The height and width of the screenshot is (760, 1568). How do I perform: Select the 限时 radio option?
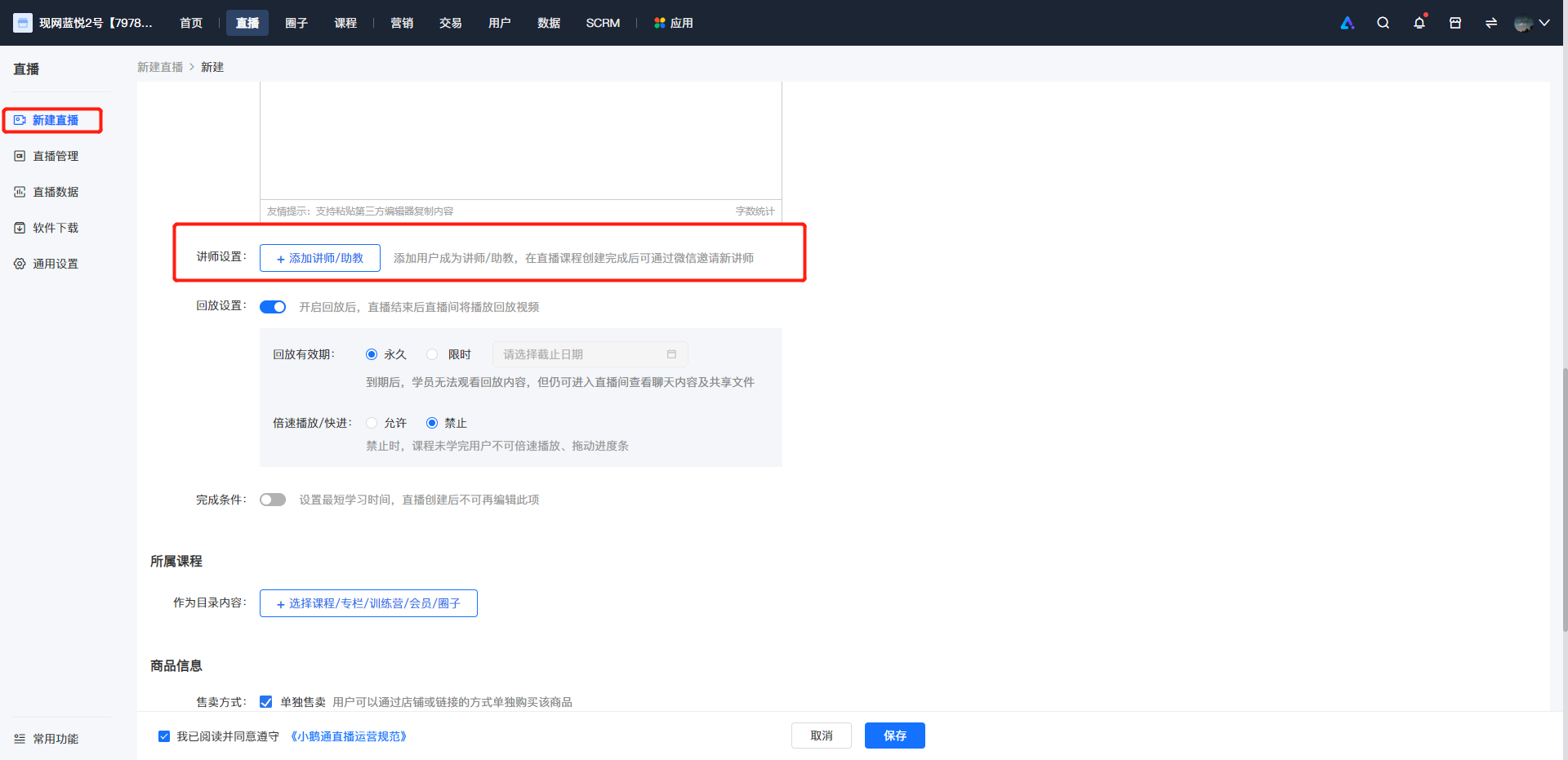tap(432, 354)
